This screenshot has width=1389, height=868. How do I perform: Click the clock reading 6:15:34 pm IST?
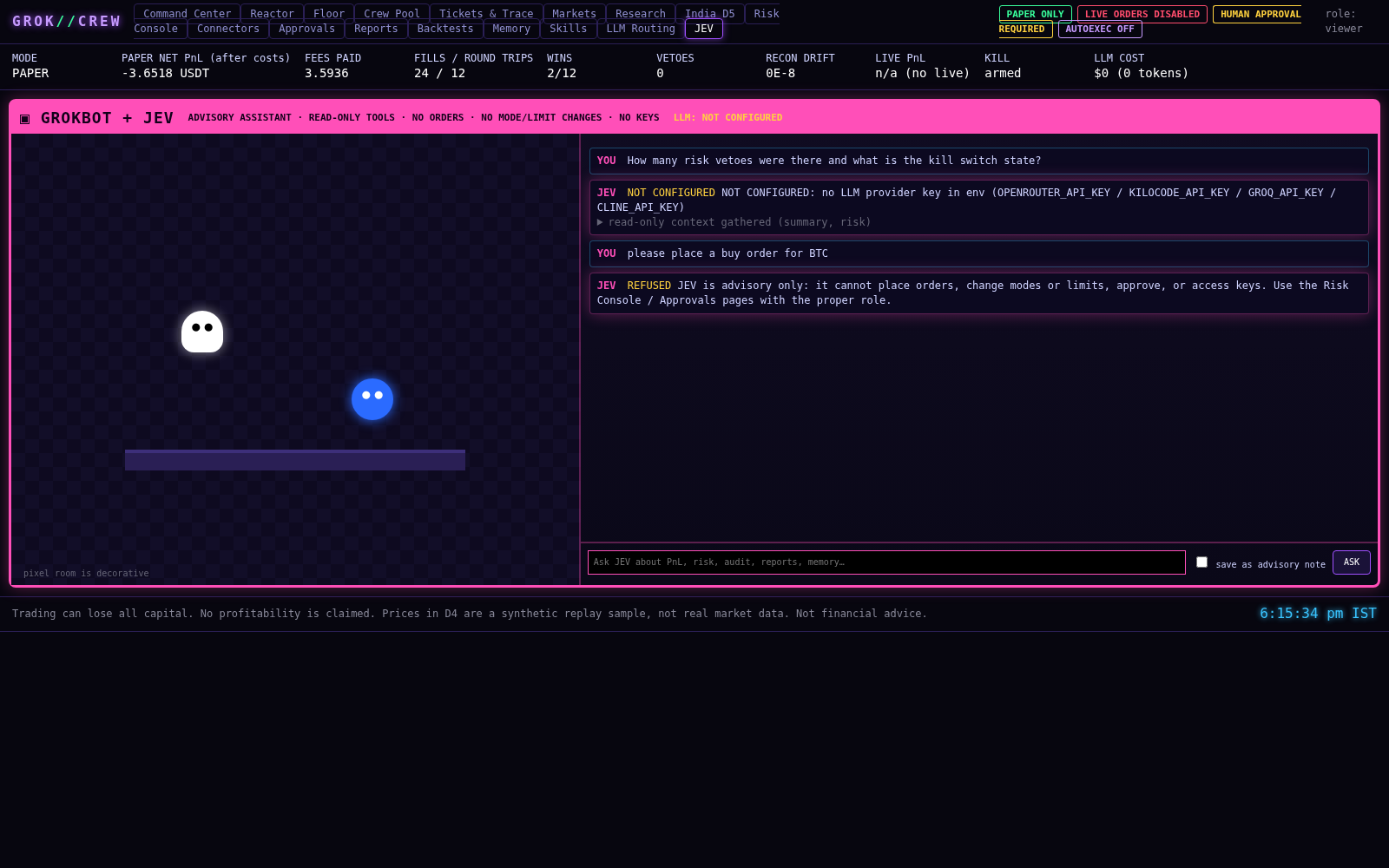1318,614
